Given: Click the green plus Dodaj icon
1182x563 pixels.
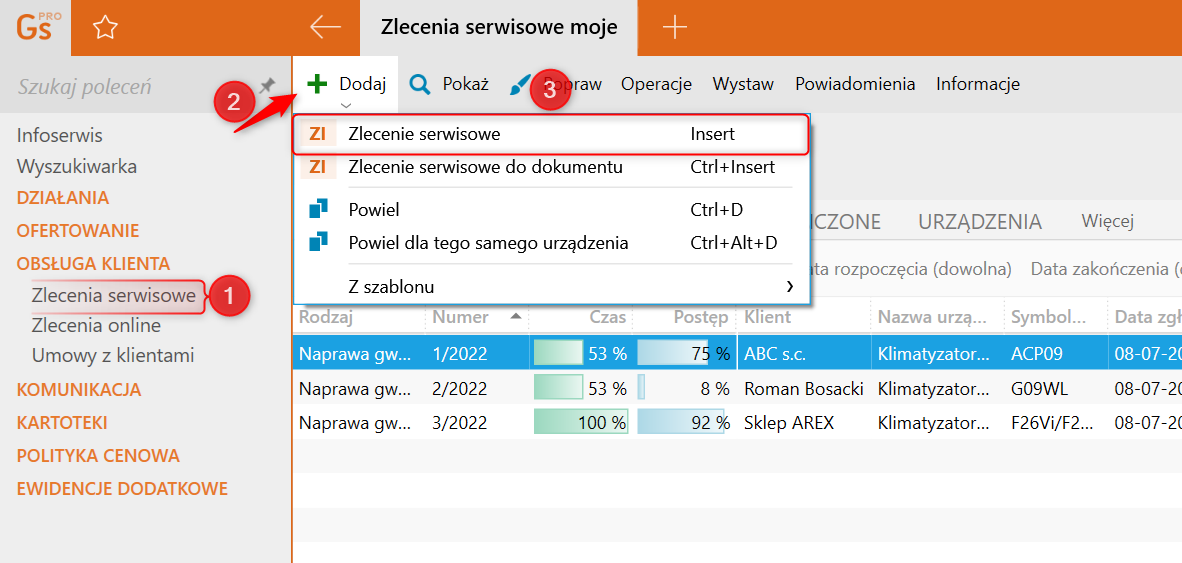Looking at the screenshot, I should [317, 84].
